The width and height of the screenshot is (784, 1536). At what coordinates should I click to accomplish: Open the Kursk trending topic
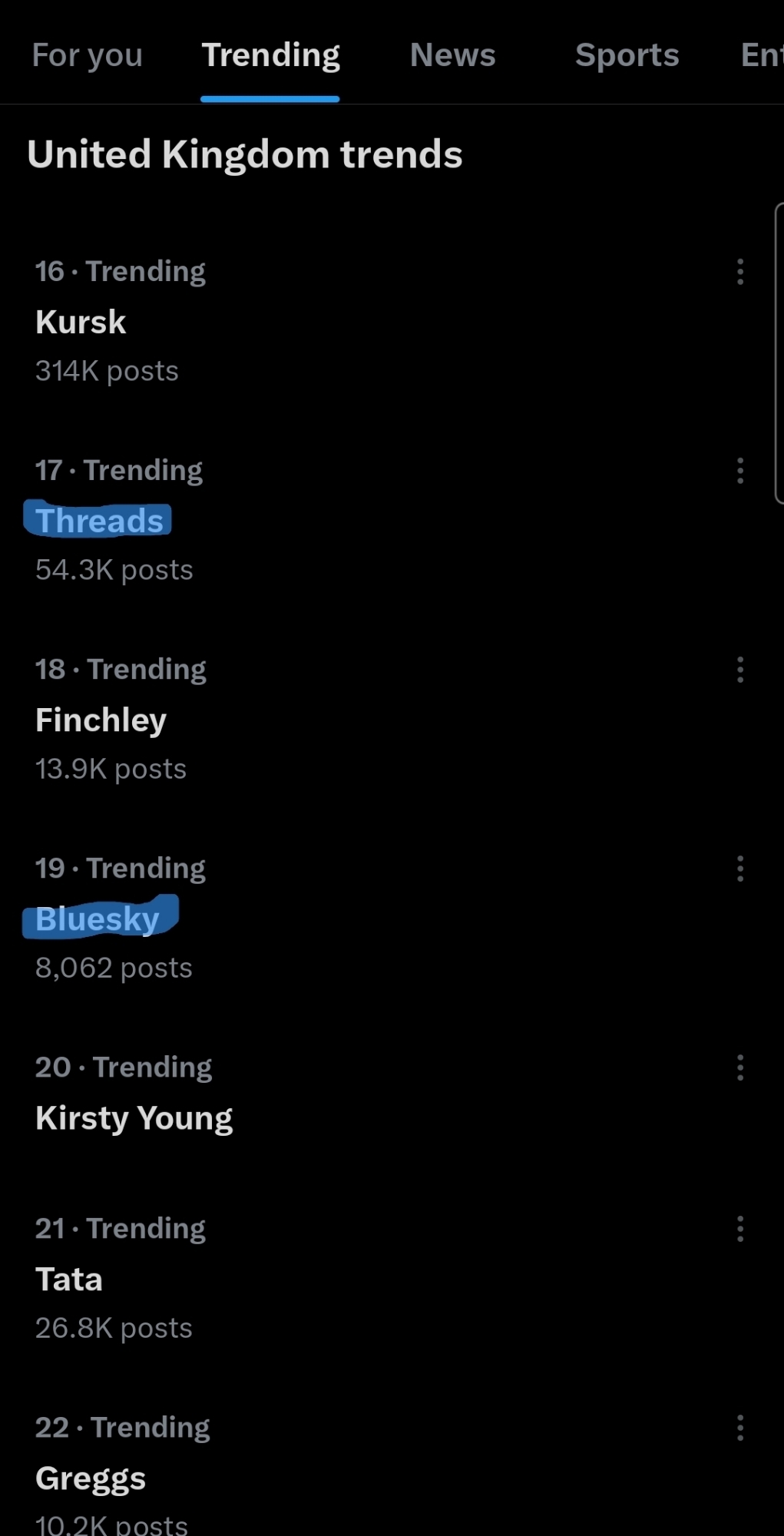(81, 323)
